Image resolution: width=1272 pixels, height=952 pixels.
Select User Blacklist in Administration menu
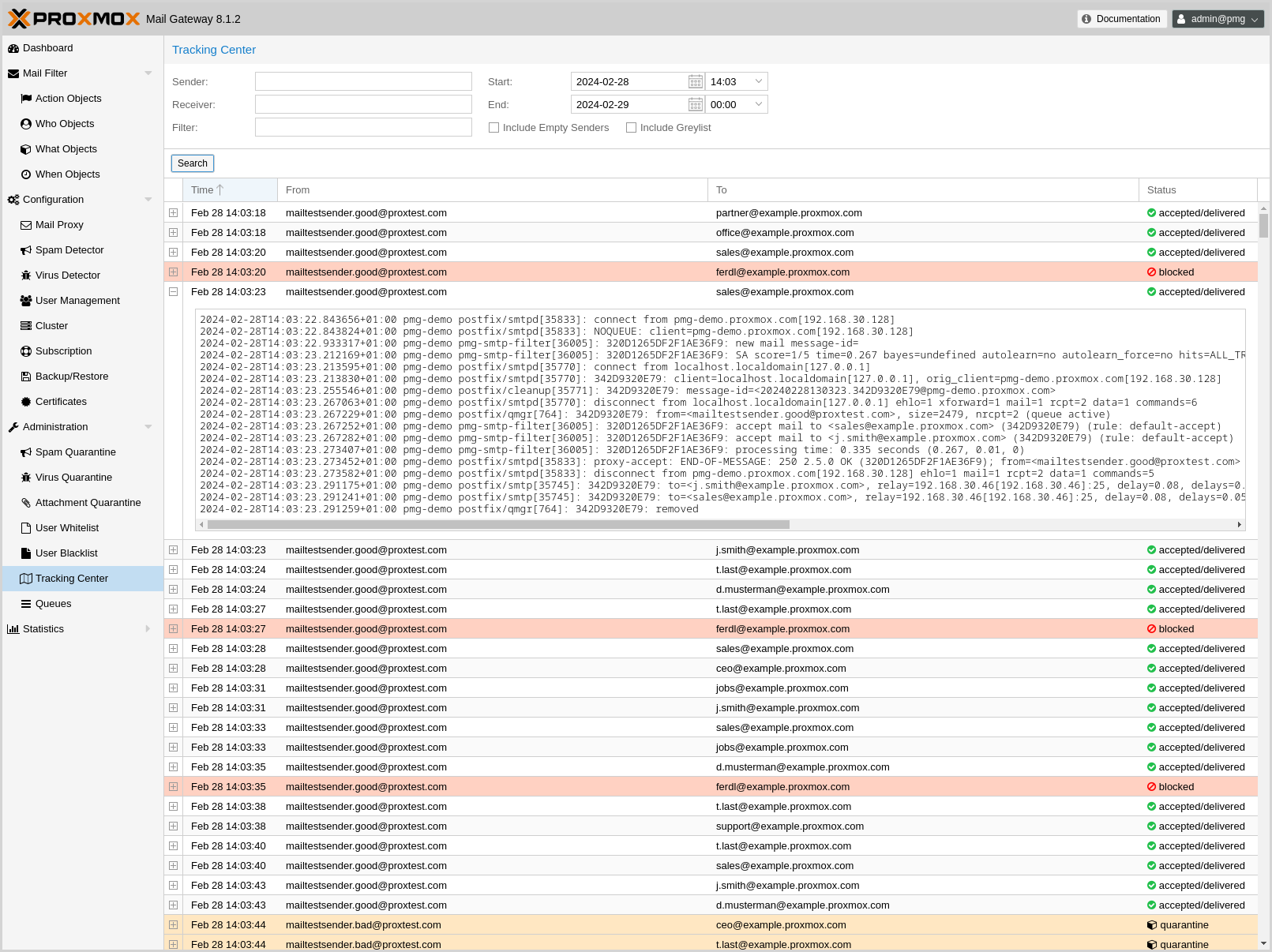[66, 553]
